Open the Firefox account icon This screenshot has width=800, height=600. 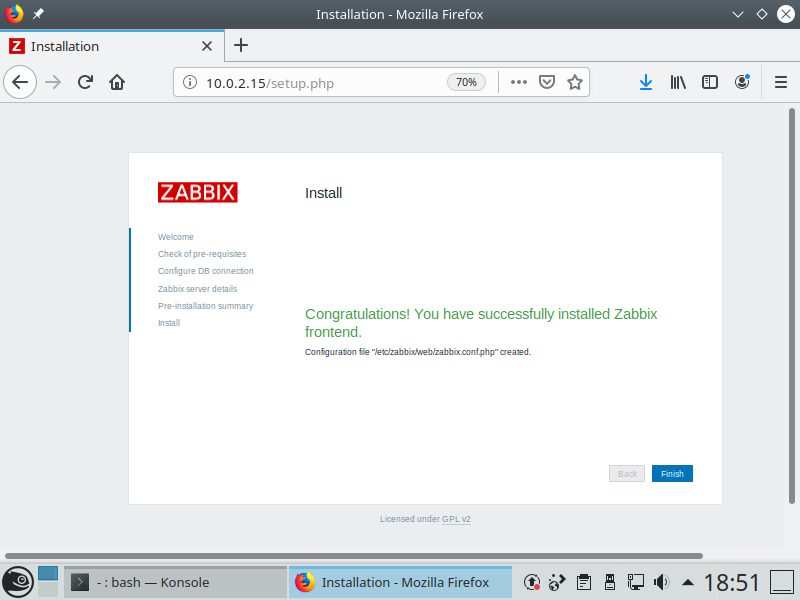coord(742,82)
